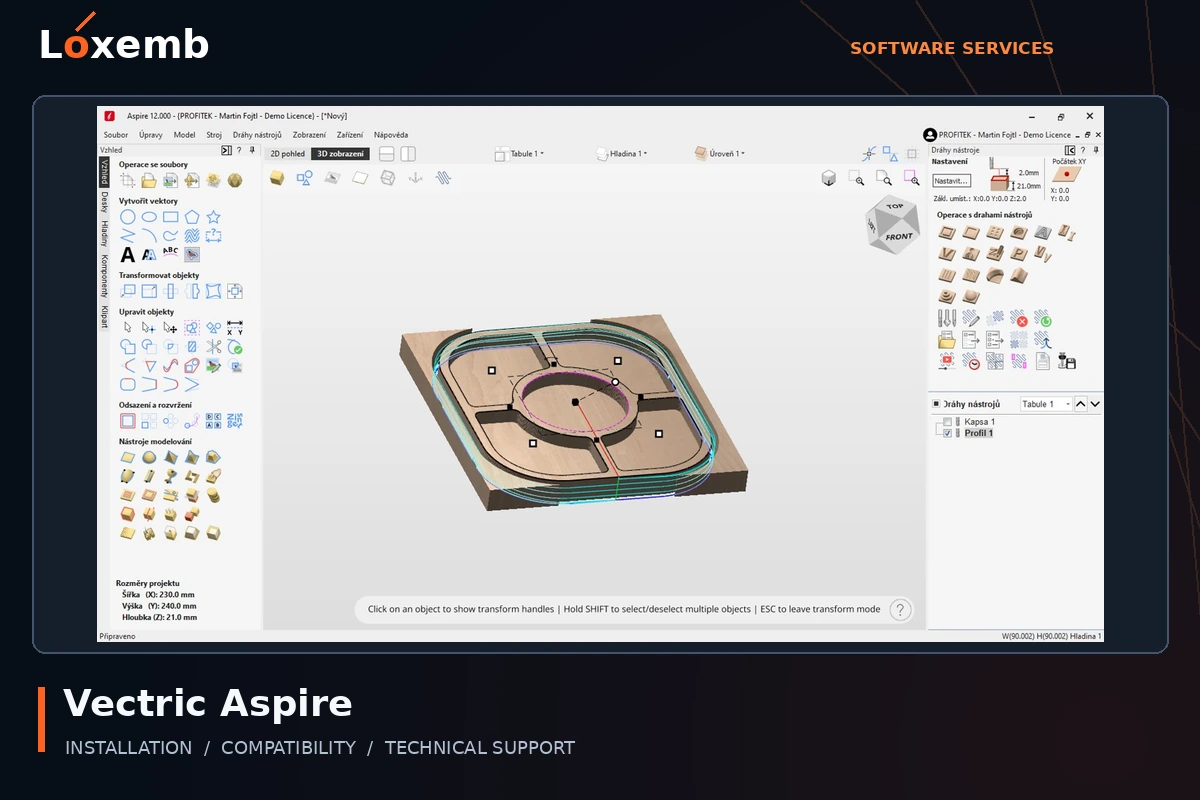Open the drilling toolpath icon

994,232
